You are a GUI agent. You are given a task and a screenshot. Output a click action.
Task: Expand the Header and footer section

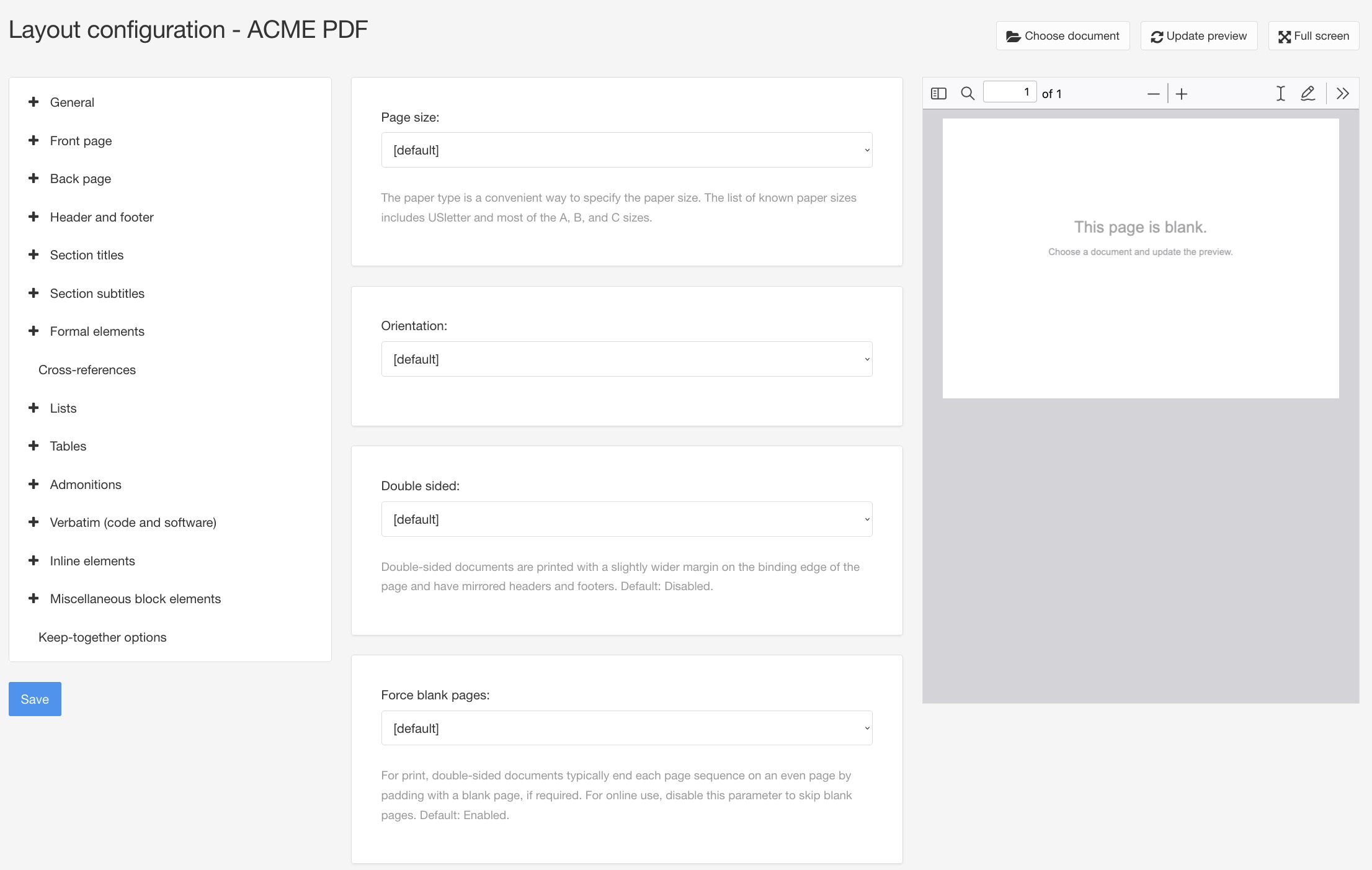(102, 217)
